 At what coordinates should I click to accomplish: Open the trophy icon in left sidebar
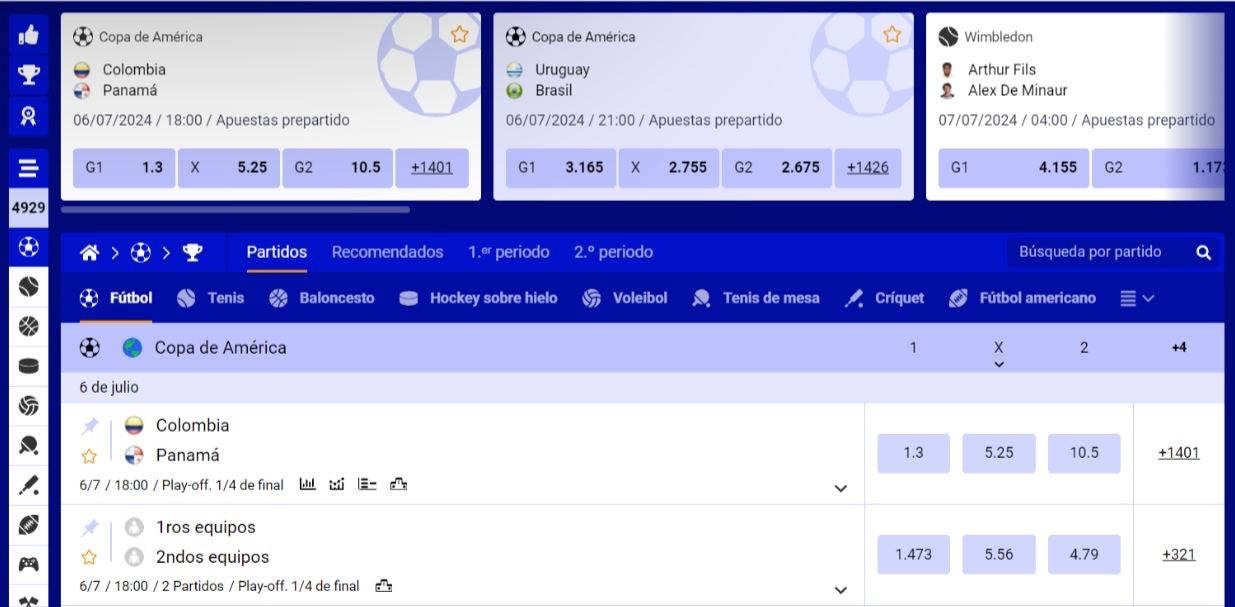tap(28, 75)
